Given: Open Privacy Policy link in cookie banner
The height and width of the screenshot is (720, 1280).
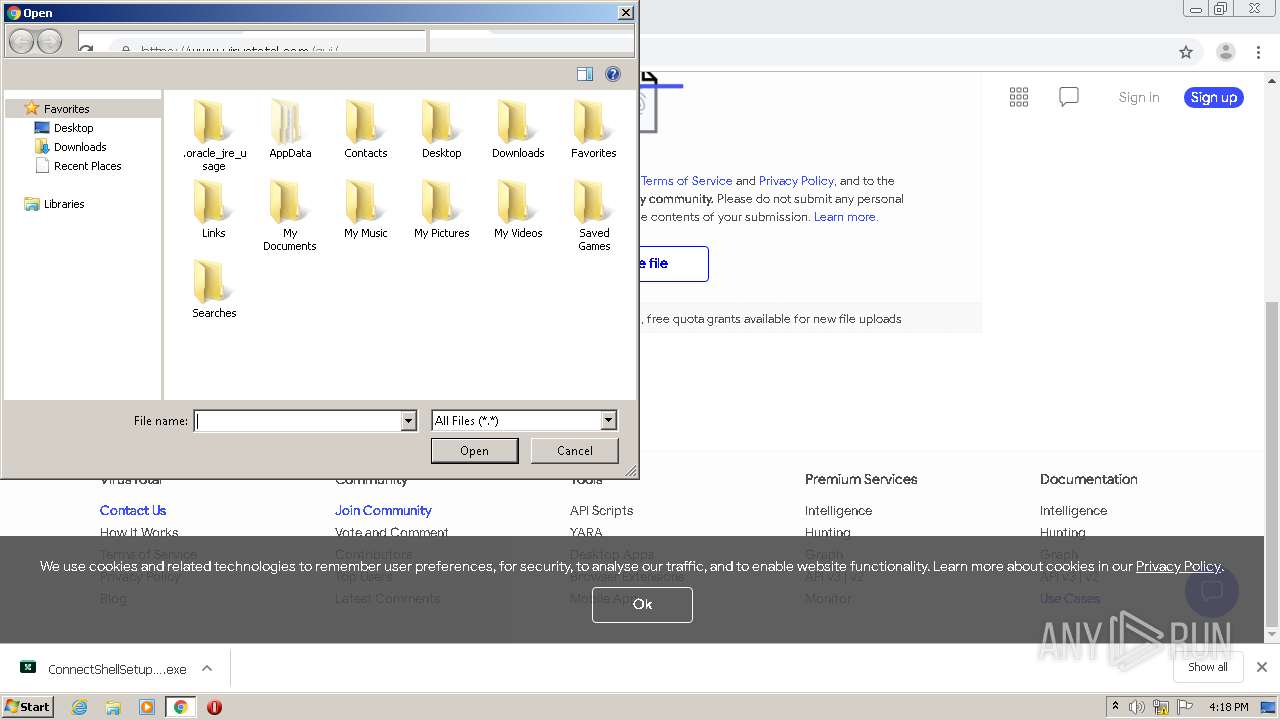Looking at the screenshot, I should pos(1178,566).
